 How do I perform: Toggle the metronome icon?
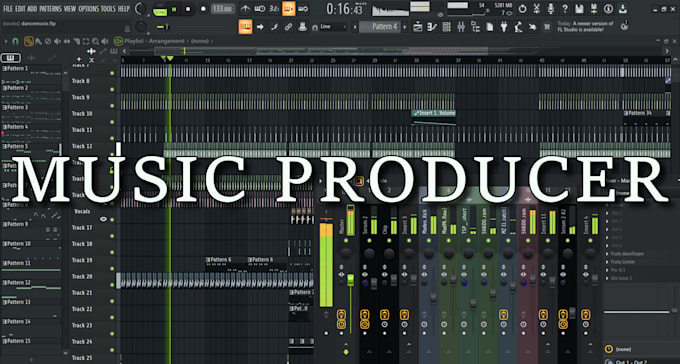pos(246,9)
